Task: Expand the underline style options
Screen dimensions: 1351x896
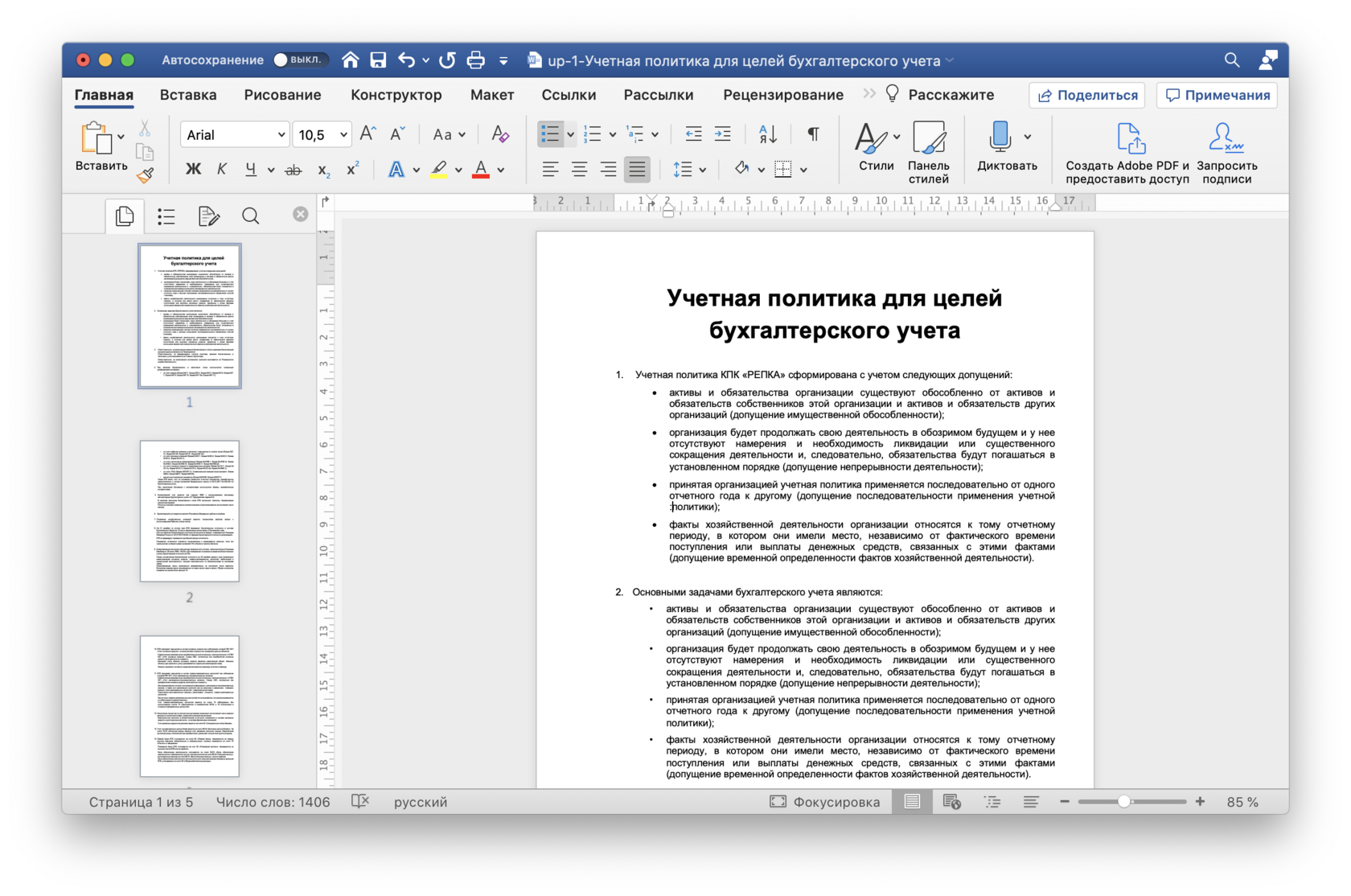Action: click(271, 170)
